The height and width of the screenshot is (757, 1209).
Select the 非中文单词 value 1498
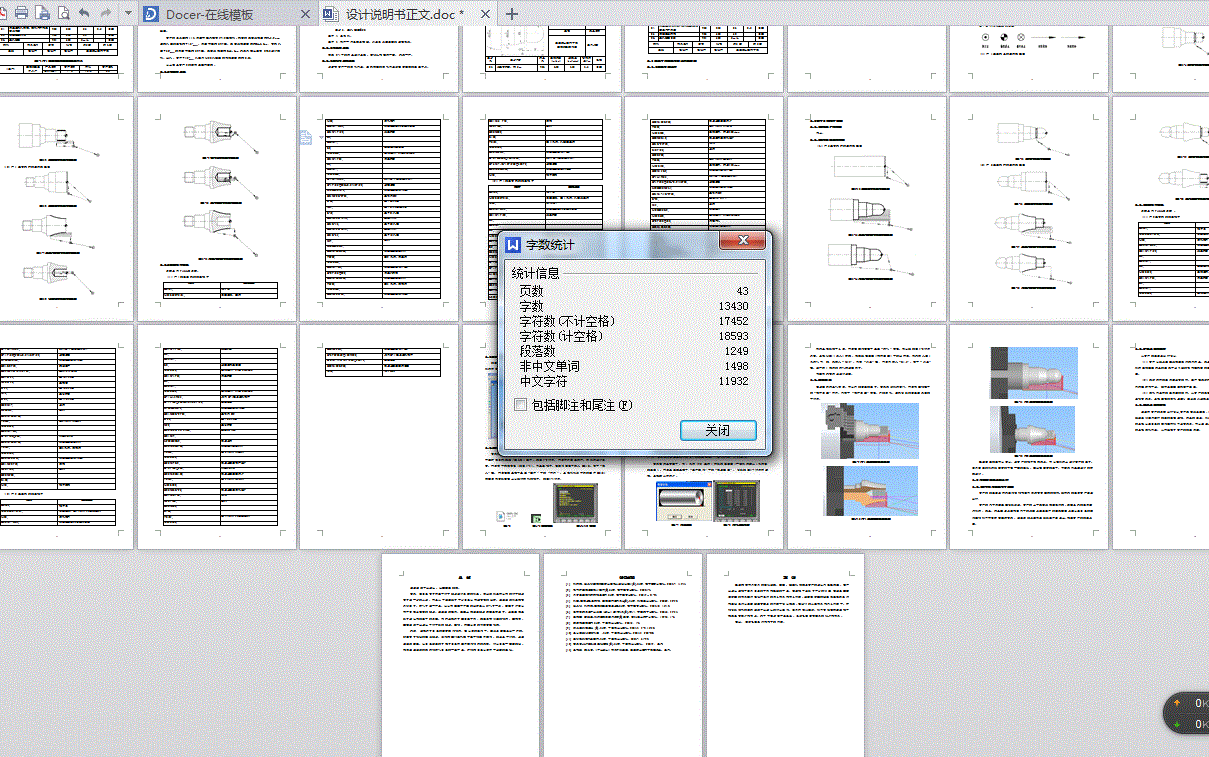[x=736, y=366]
